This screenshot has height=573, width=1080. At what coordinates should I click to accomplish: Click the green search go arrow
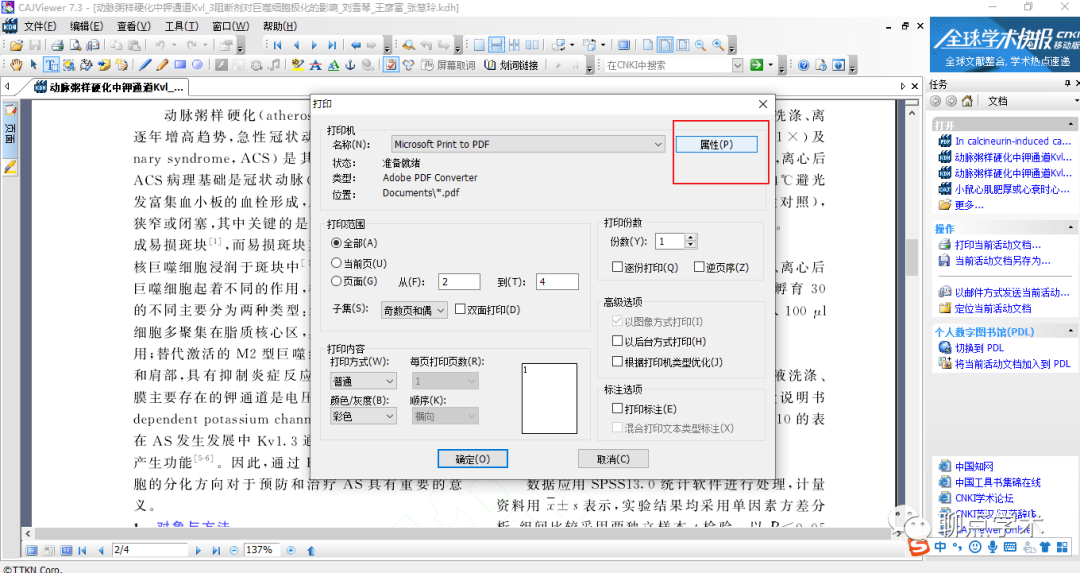pos(756,65)
